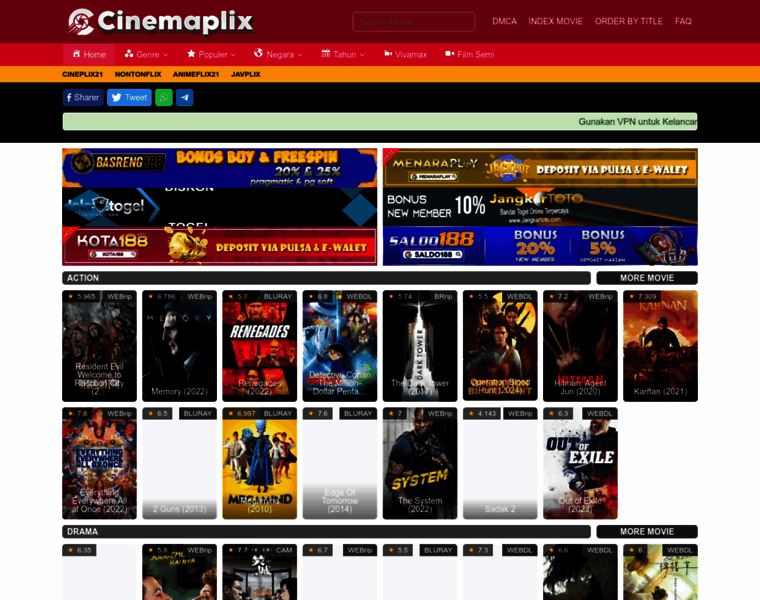Click the lalatogel ad banner
Screen dimensions: 760x600
click(220, 207)
